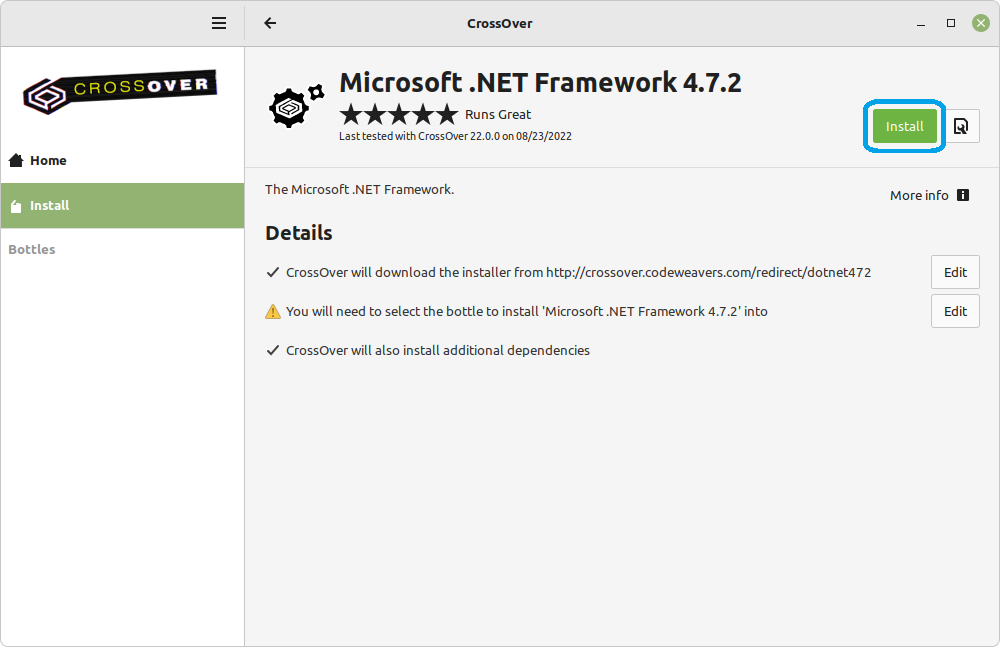Go to Home in the sidebar
The width and height of the screenshot is (1000, 647).
pos(122,160)
